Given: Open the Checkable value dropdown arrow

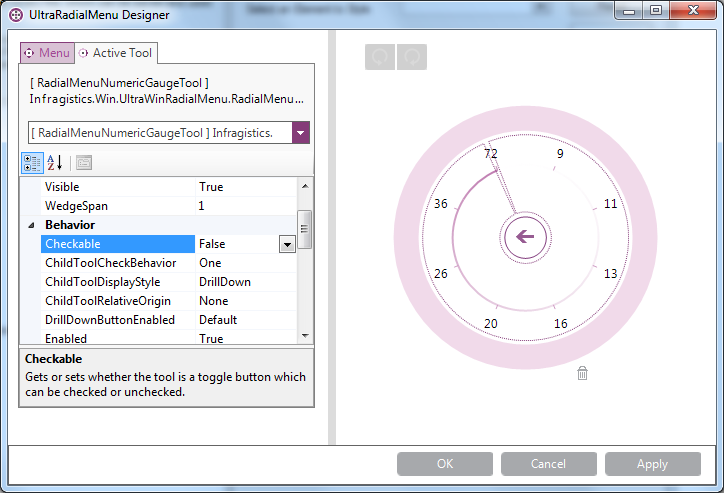Looking at the screenshot, I should click(x=286, y=244).
